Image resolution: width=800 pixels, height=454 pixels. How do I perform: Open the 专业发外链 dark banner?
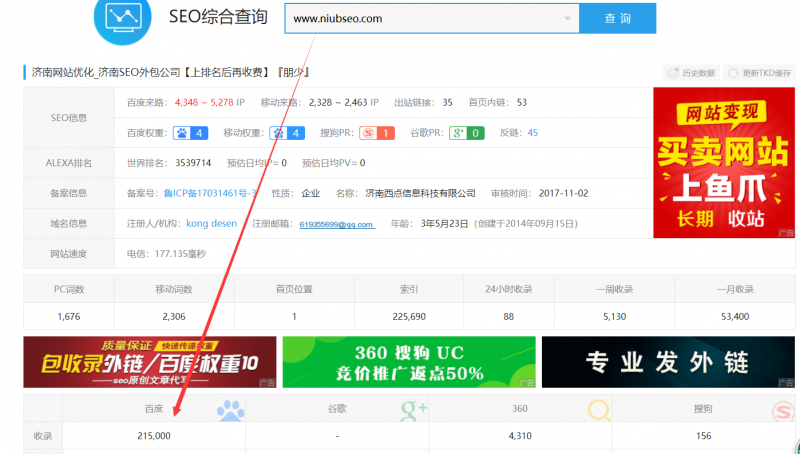pyautogui.click(x=668, y=362)
